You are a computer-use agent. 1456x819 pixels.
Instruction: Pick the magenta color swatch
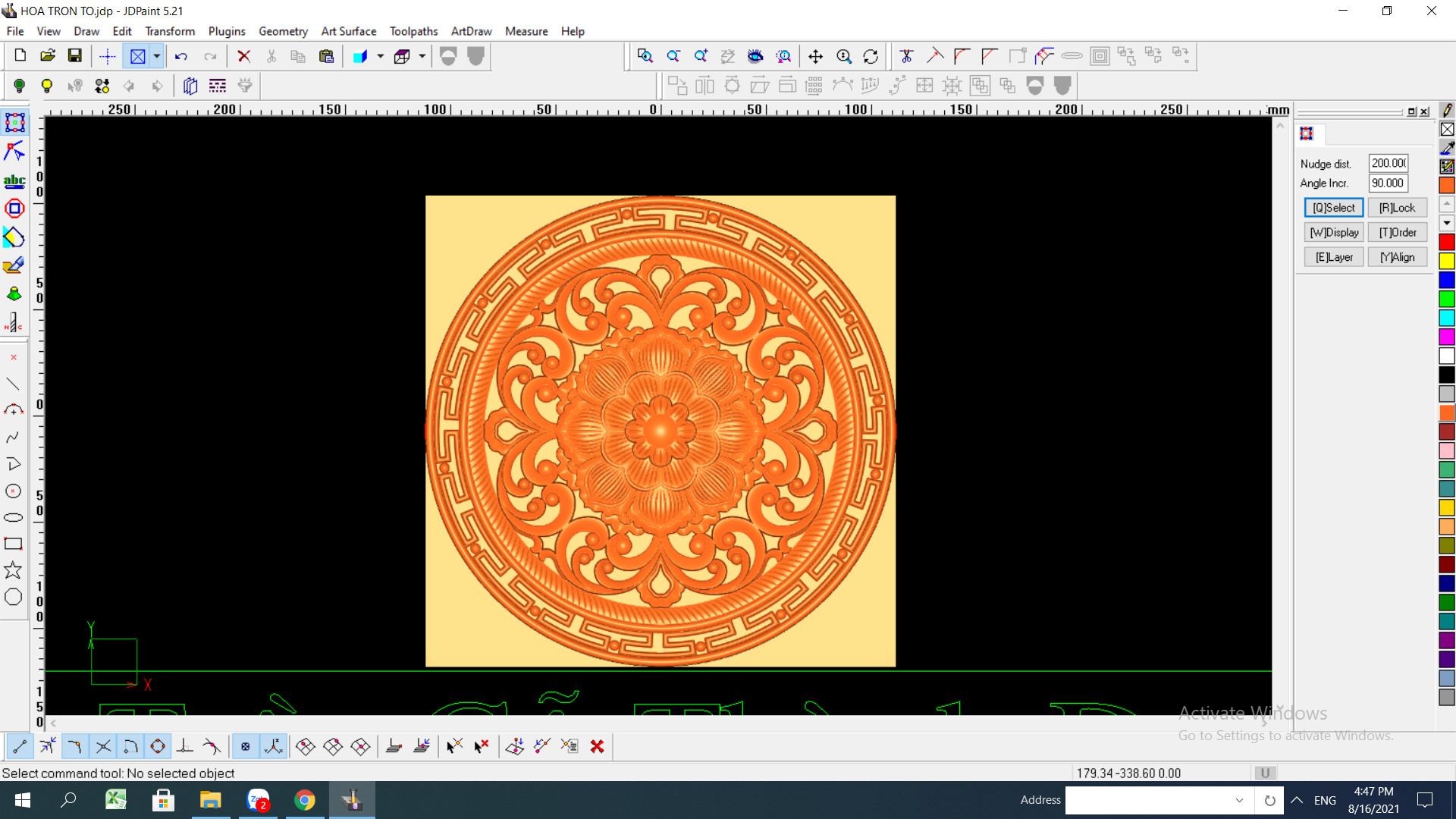tap(1447, 337)
